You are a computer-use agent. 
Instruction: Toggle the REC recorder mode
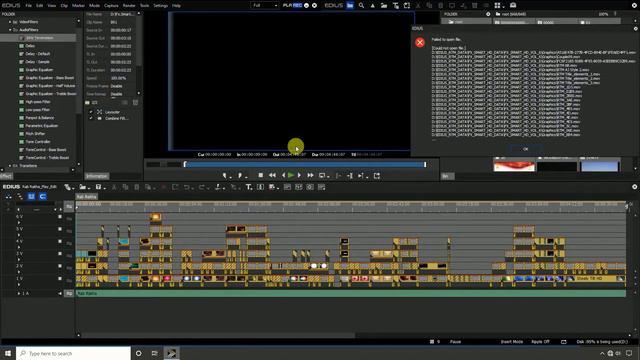tap(297, 5)
